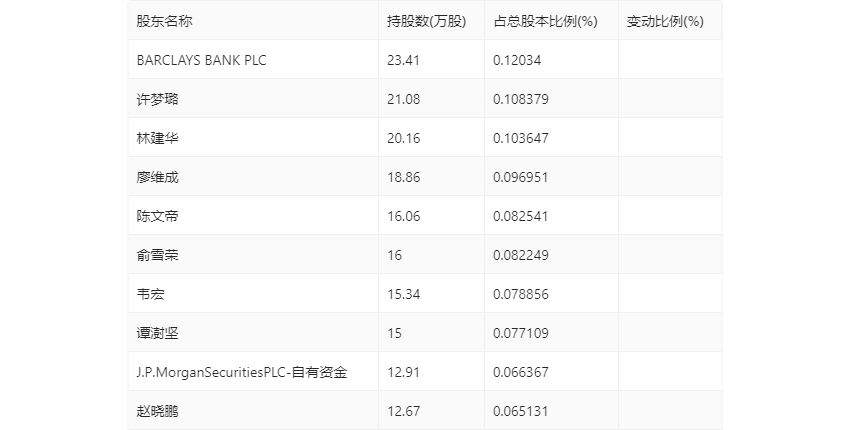
Task: Select shareholder name 许梦璐
Action: pos(157,99)
